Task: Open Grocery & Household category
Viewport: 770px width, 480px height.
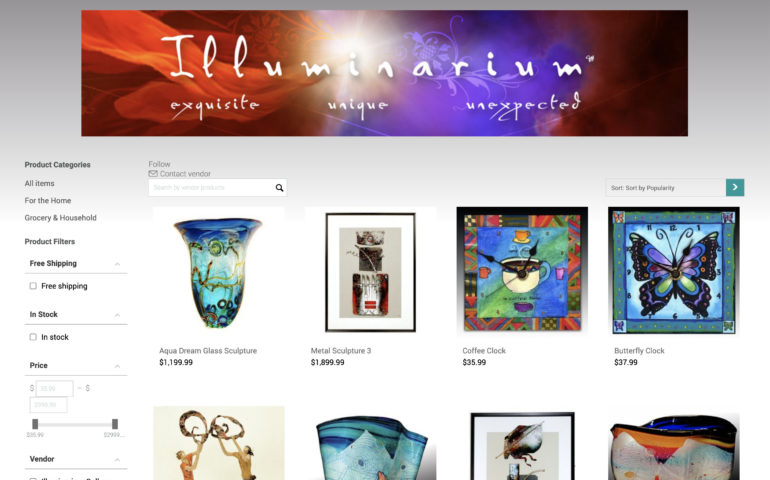Action: coord(60,218)
